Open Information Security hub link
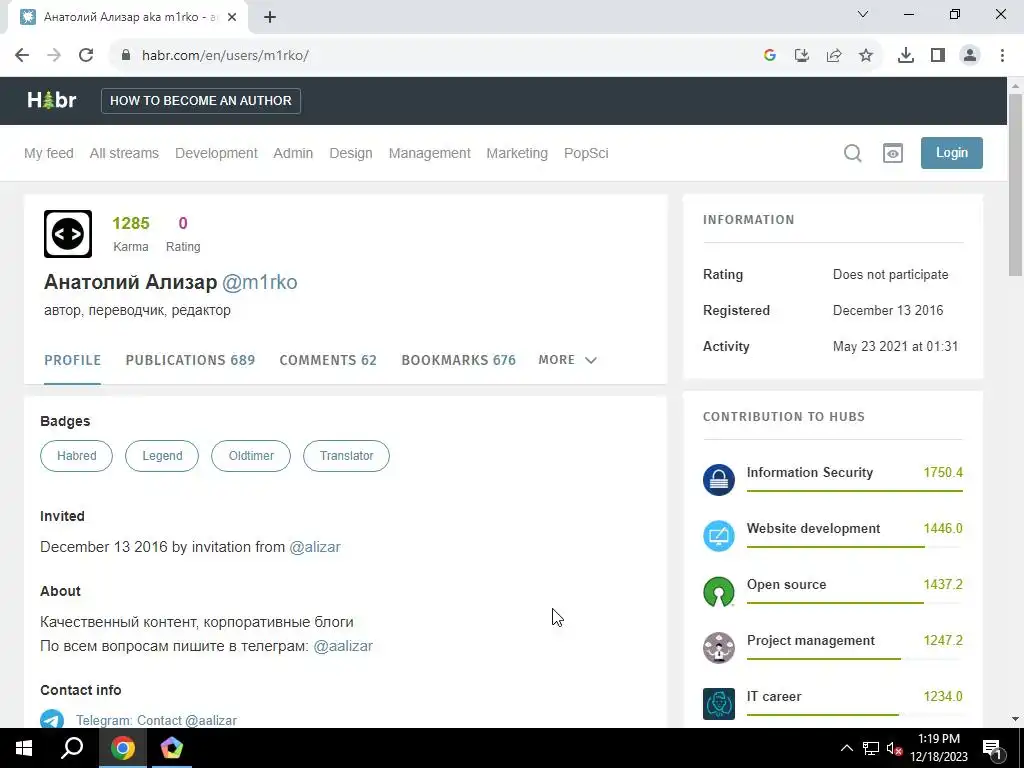The height and width of the screenshot is (768, 1024). (x=810, y=472)
